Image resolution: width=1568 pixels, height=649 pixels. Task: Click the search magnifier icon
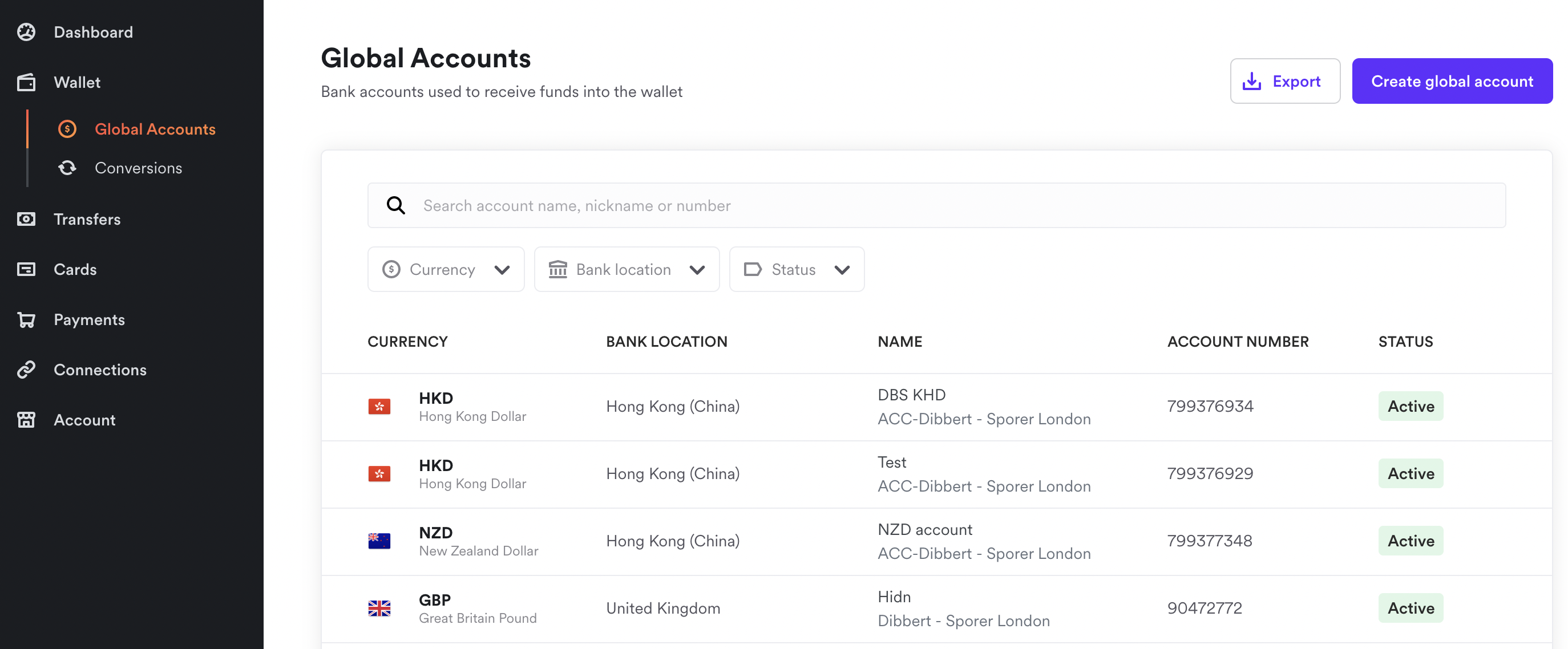396,205
